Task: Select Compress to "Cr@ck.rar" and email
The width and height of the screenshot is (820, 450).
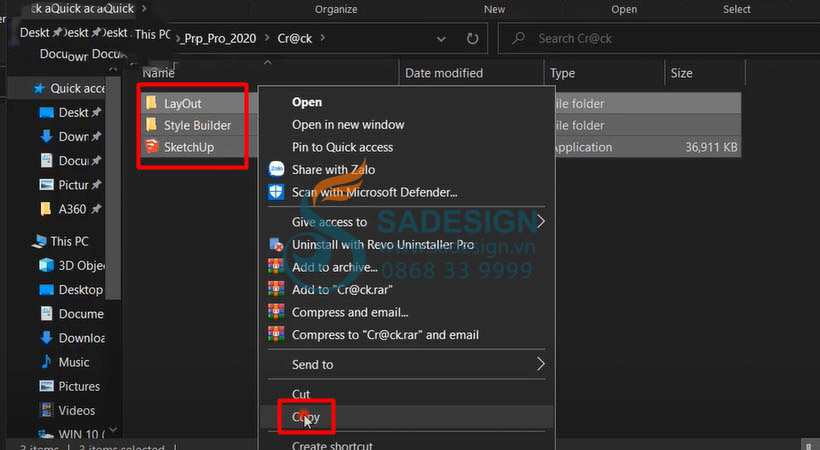Action: coord(385,335)
